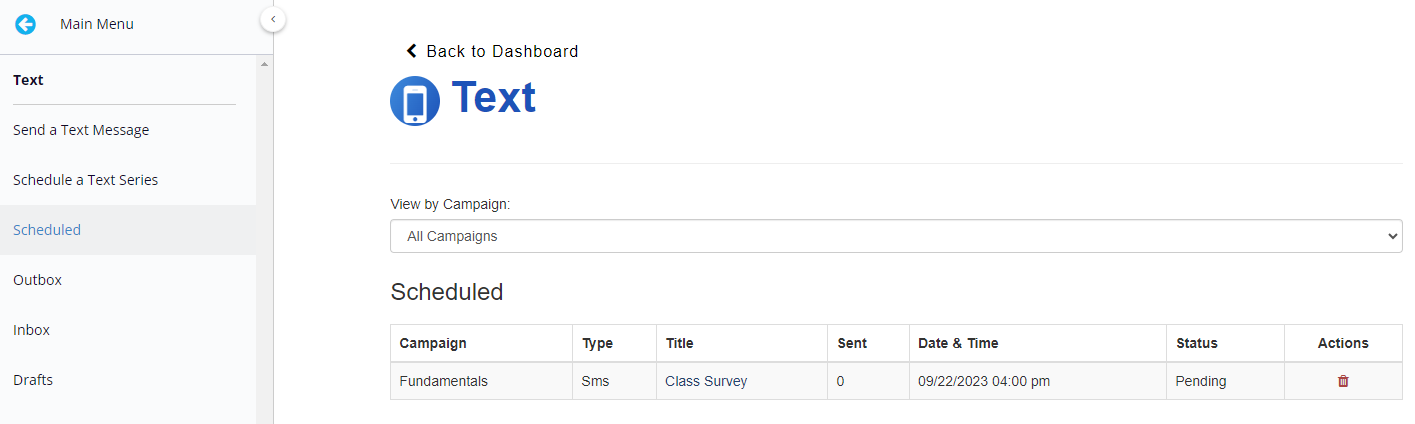Open the All Campaigns dropdown

(x=896, y=237)
